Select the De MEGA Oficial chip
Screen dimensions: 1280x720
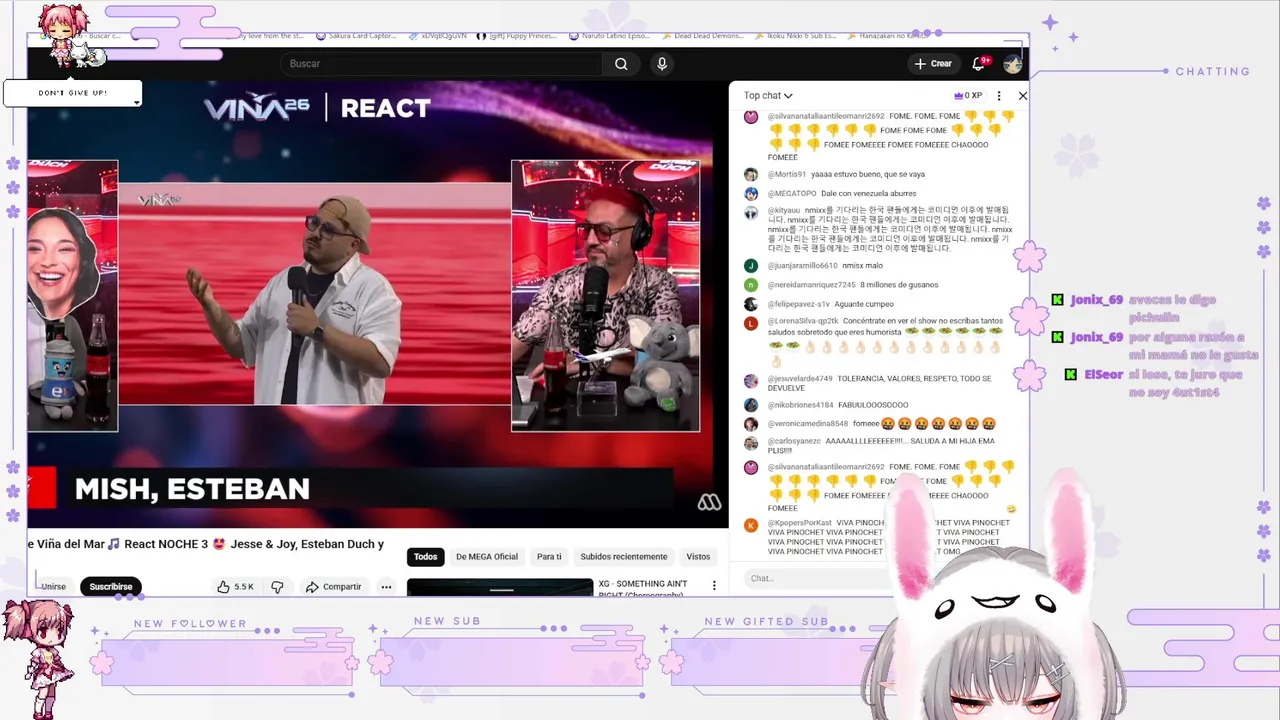pyautogui.click(x=487, y=557)
